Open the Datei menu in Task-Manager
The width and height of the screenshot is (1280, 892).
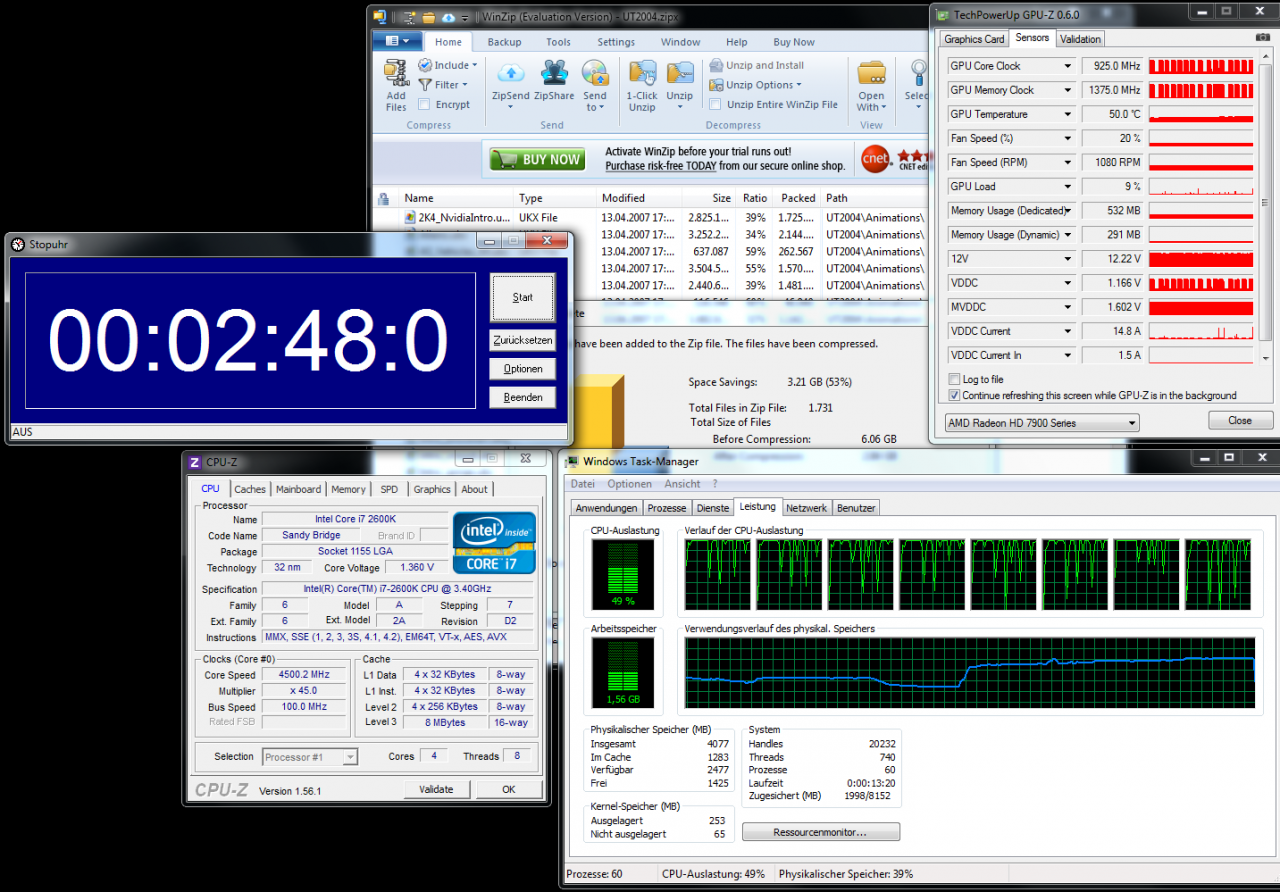point(582,484)
